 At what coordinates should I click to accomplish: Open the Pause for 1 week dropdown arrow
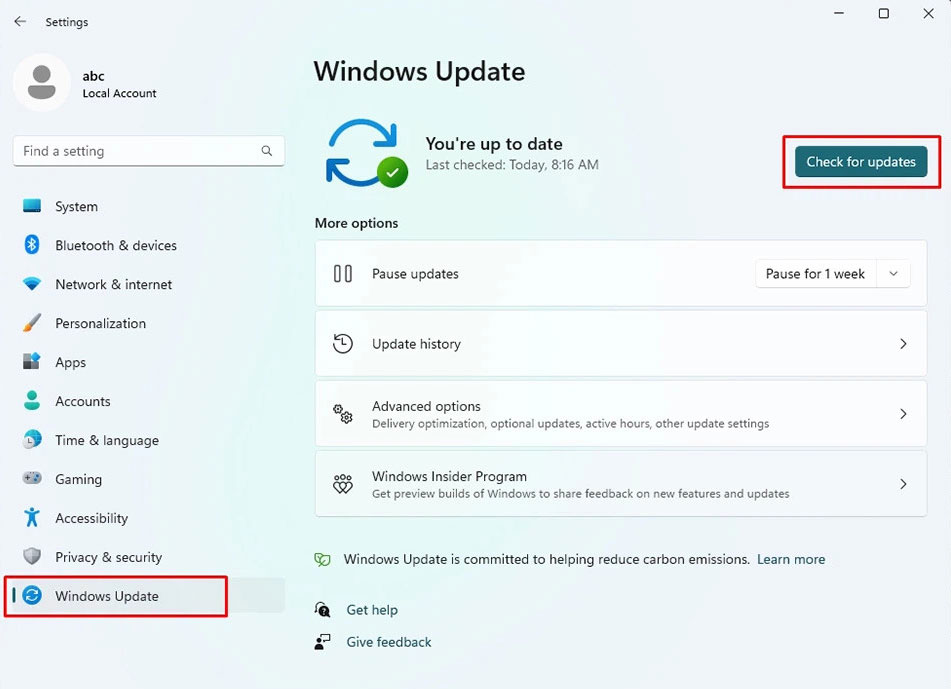tap(893, 273)
